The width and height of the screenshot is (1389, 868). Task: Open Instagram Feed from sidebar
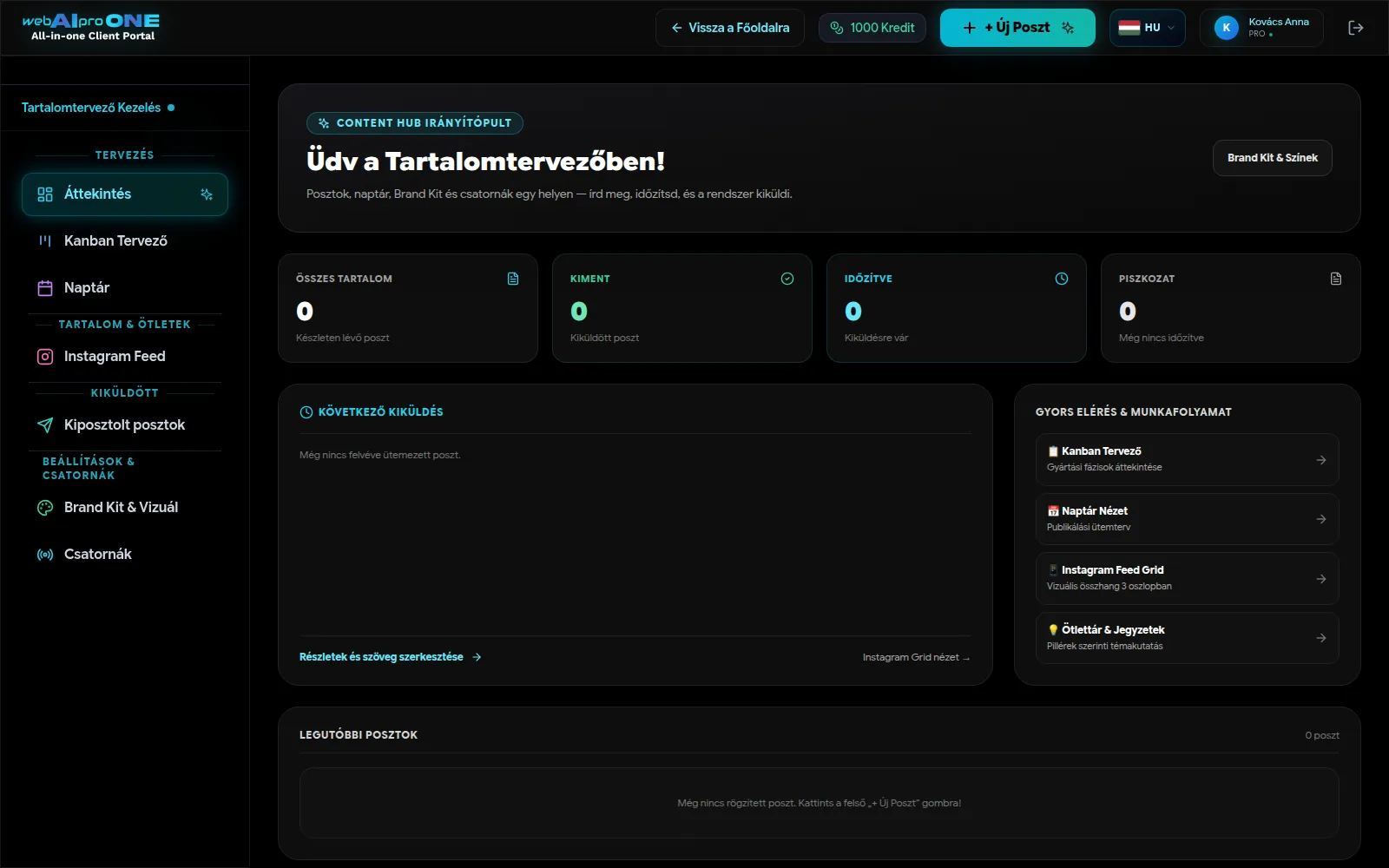tap(125, 357)
